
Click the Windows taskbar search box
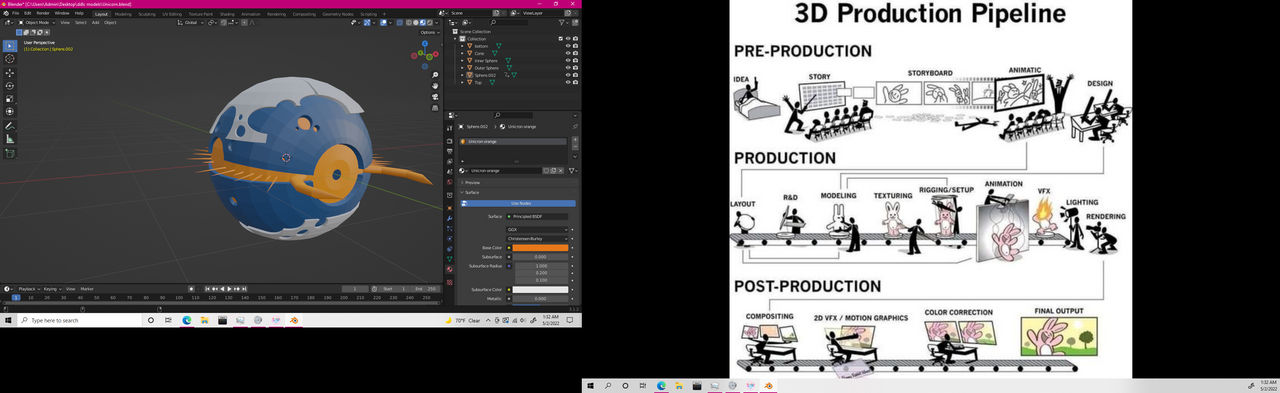click(x=80, y=320)
